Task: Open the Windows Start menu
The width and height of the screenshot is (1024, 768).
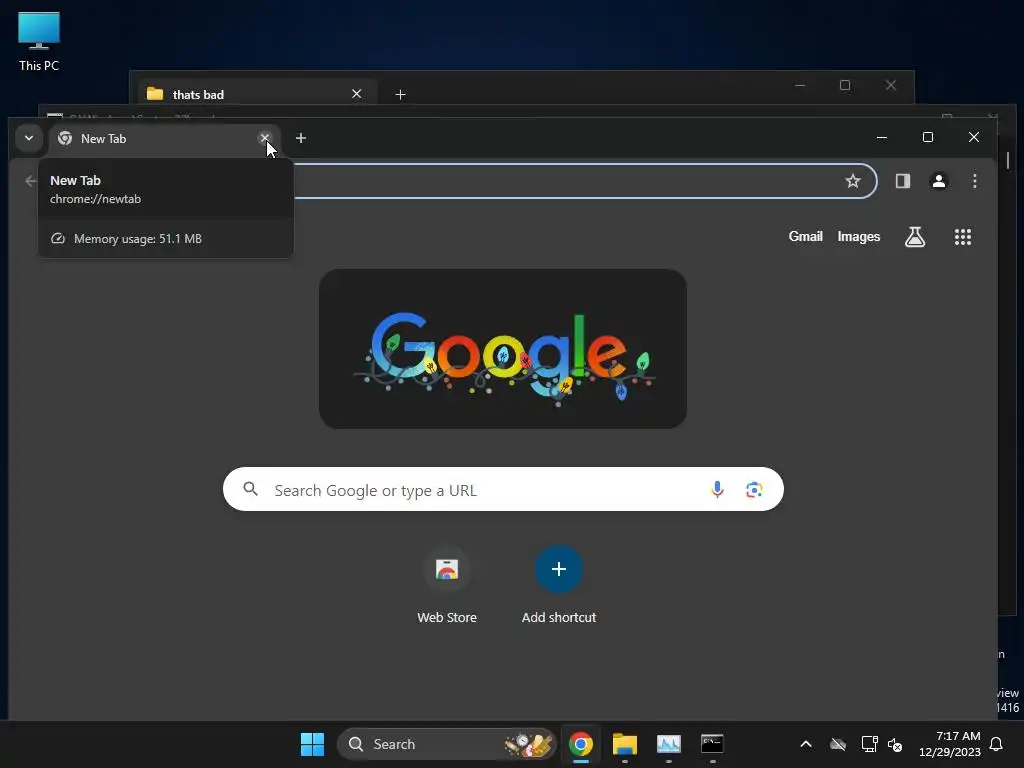Action: click(x=312, y=744)
